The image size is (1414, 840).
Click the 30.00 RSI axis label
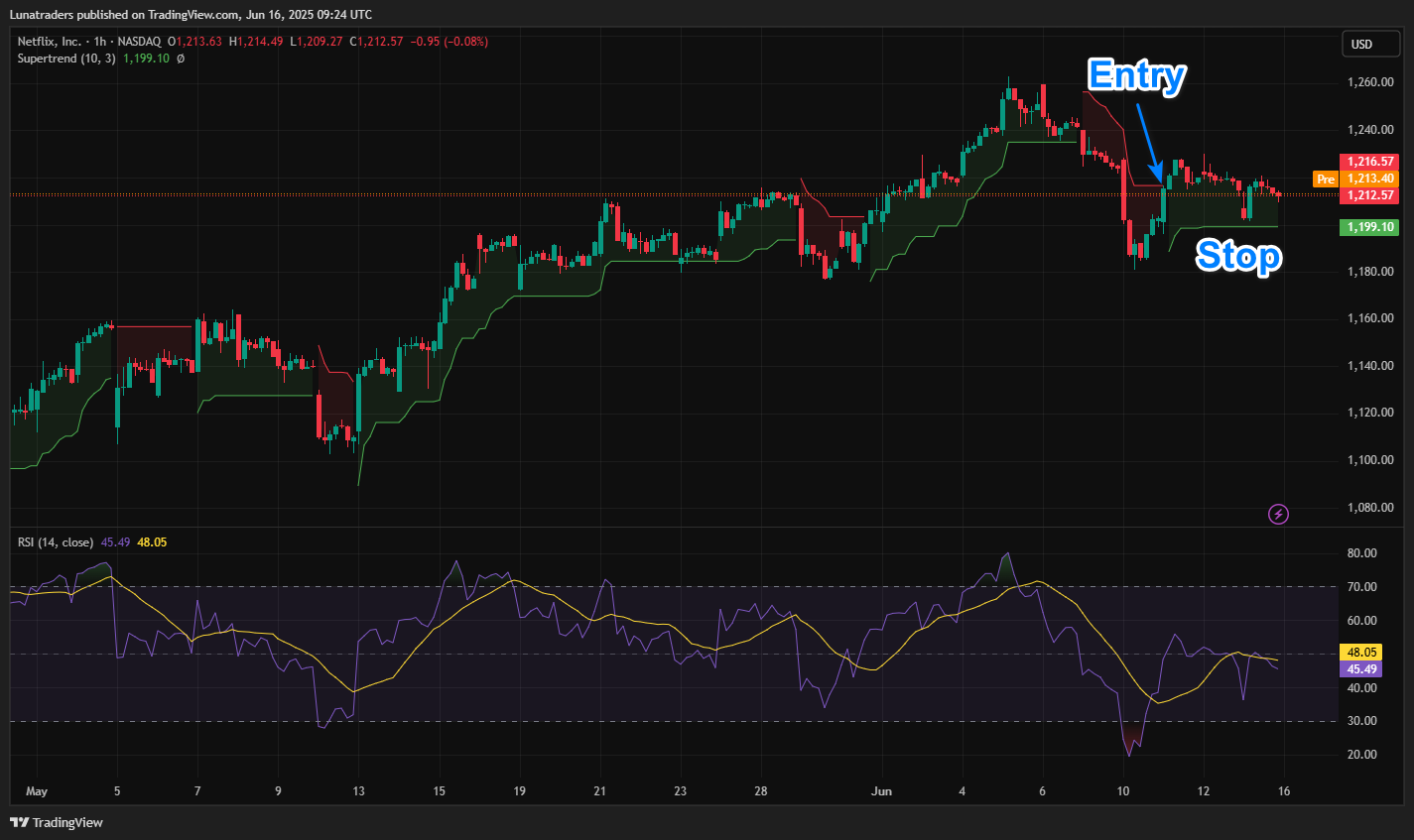click(x=1361, y=721)
